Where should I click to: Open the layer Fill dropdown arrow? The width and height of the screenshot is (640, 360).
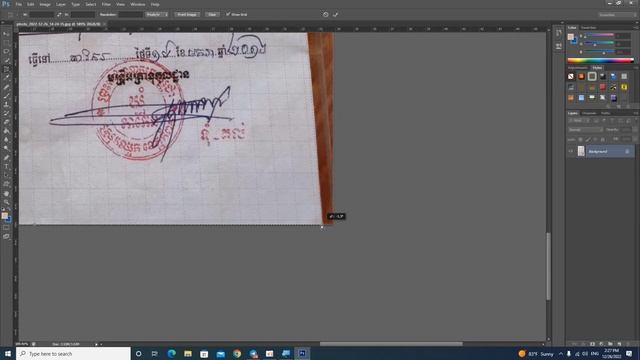tap(634, 140)
